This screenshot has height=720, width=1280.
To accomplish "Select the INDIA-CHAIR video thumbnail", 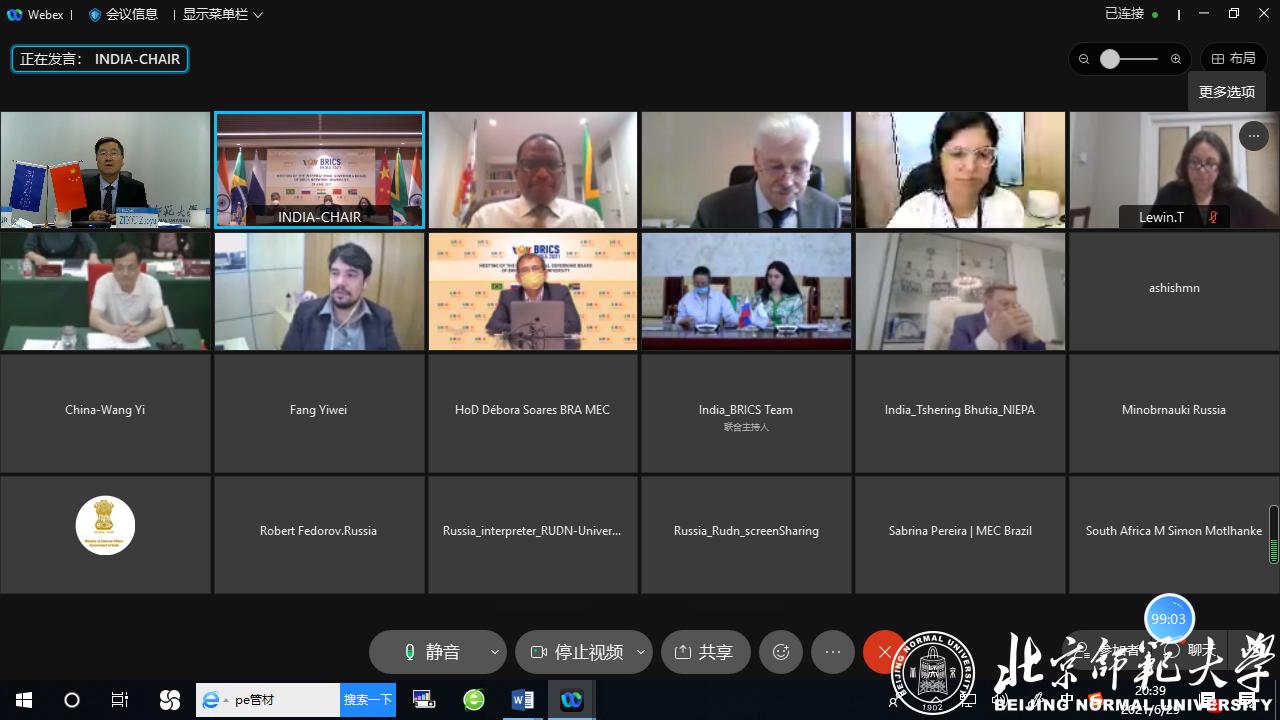I will [x=319, y=169].
